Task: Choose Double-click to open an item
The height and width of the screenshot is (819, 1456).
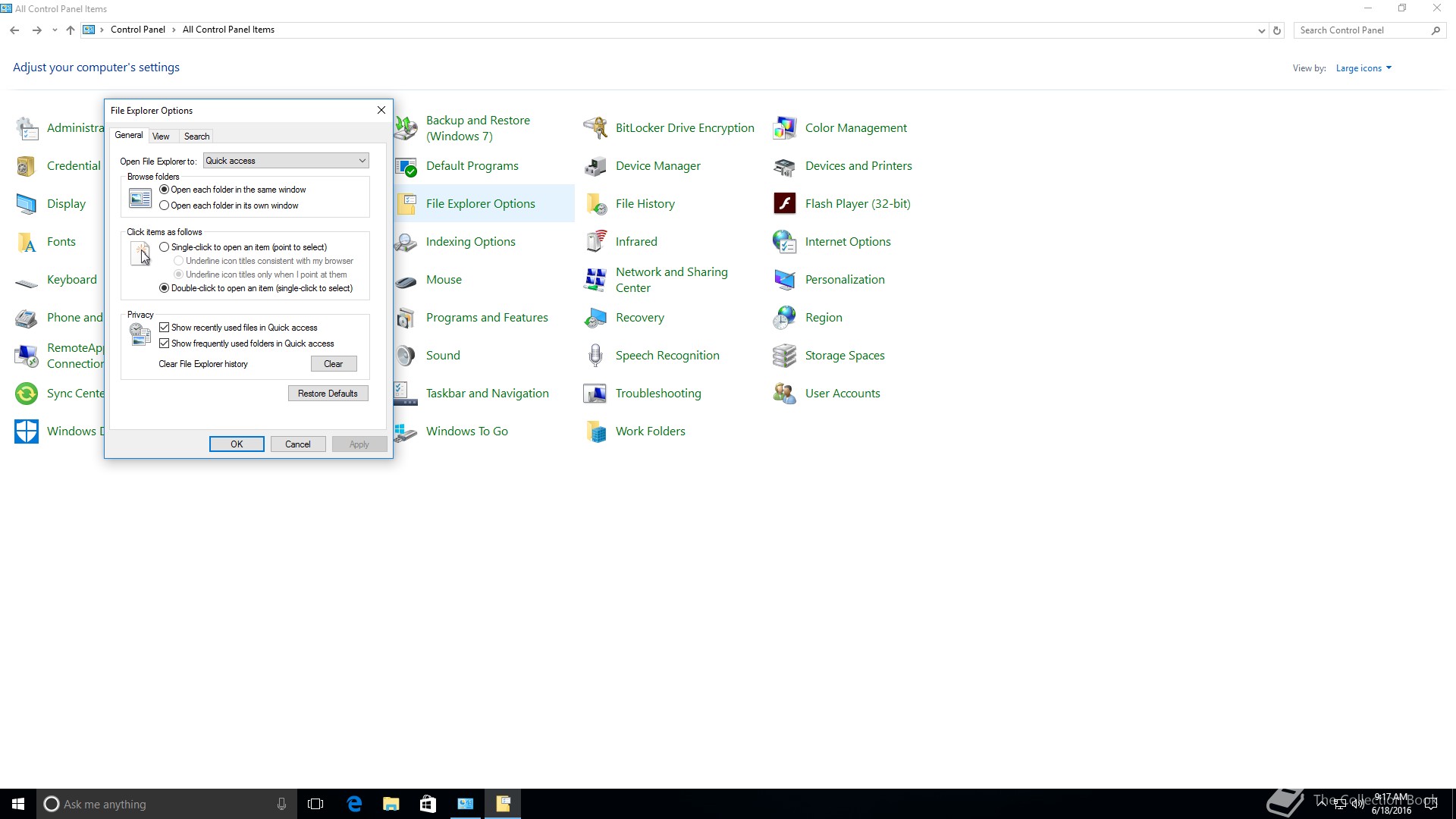Action: (x=164, y=288)
